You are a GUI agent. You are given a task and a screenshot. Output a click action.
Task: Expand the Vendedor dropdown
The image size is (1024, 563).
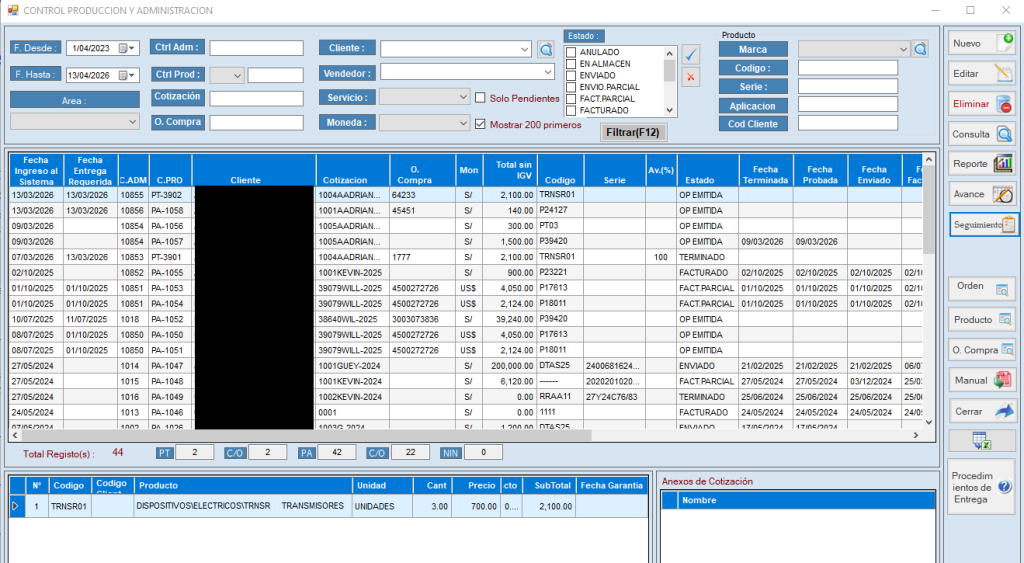(x=547, y=72)
